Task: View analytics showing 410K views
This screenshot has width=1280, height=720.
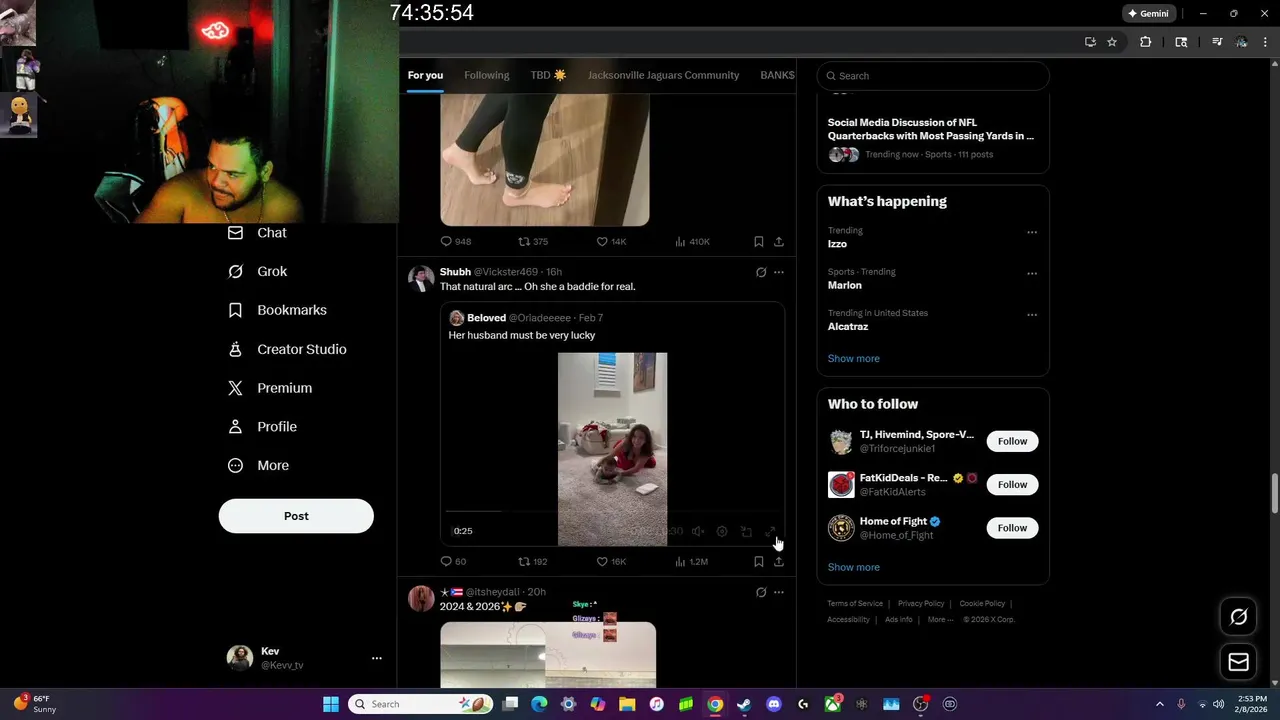Action: click(692, 242)
